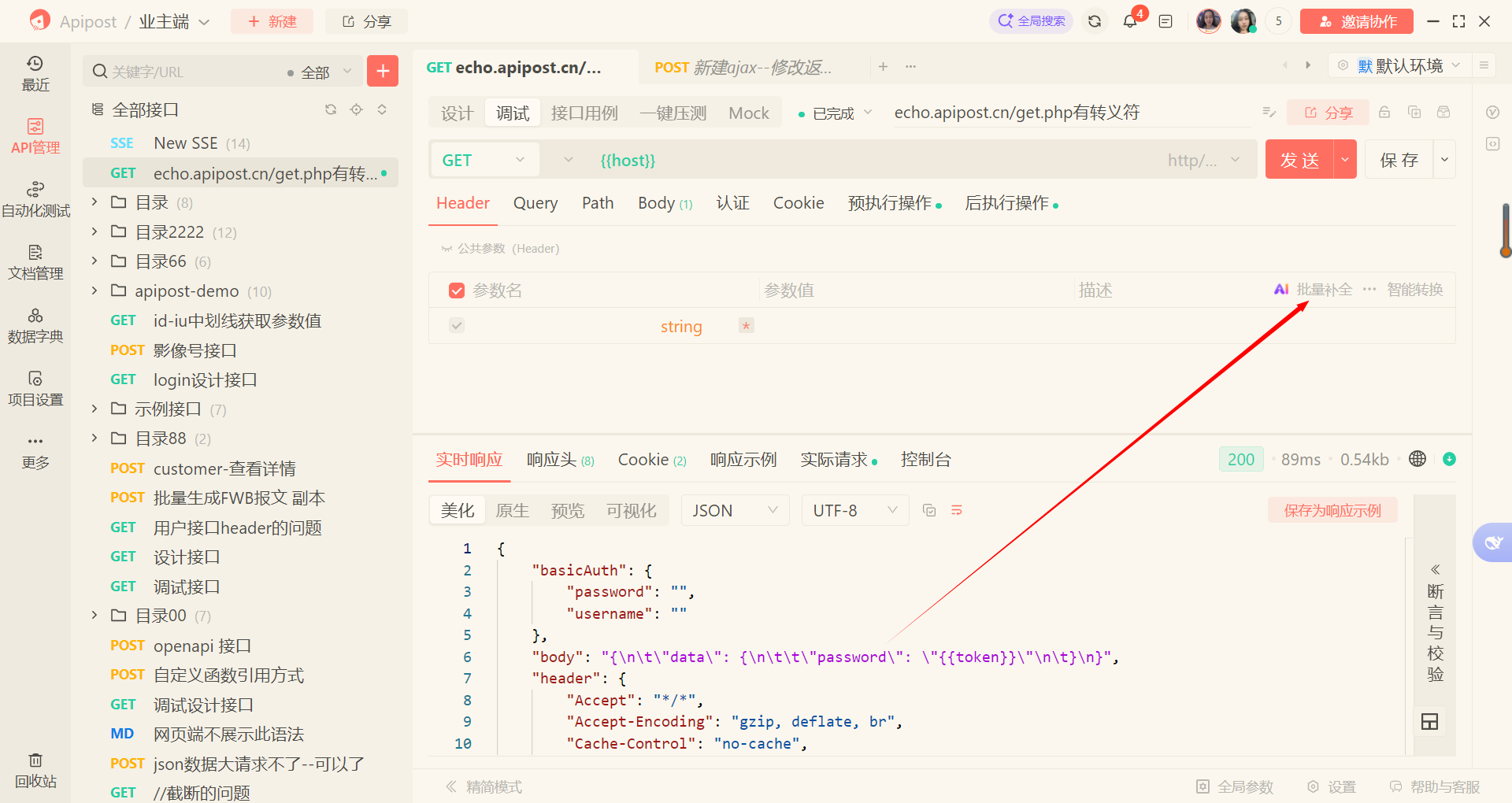Click the 全局搜索 button

(x=1031, y=21)
